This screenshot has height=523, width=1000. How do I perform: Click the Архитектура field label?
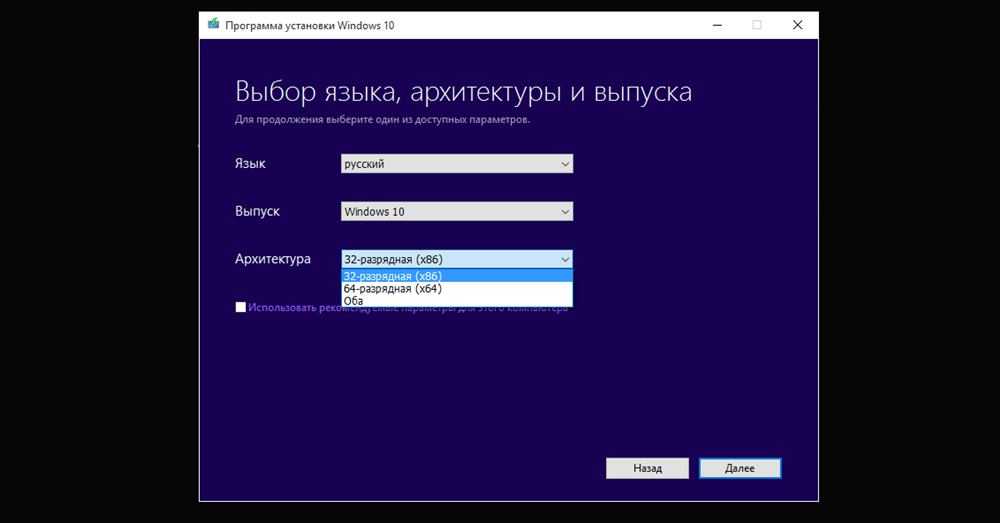pyautogui.click(x=272, y=259)
